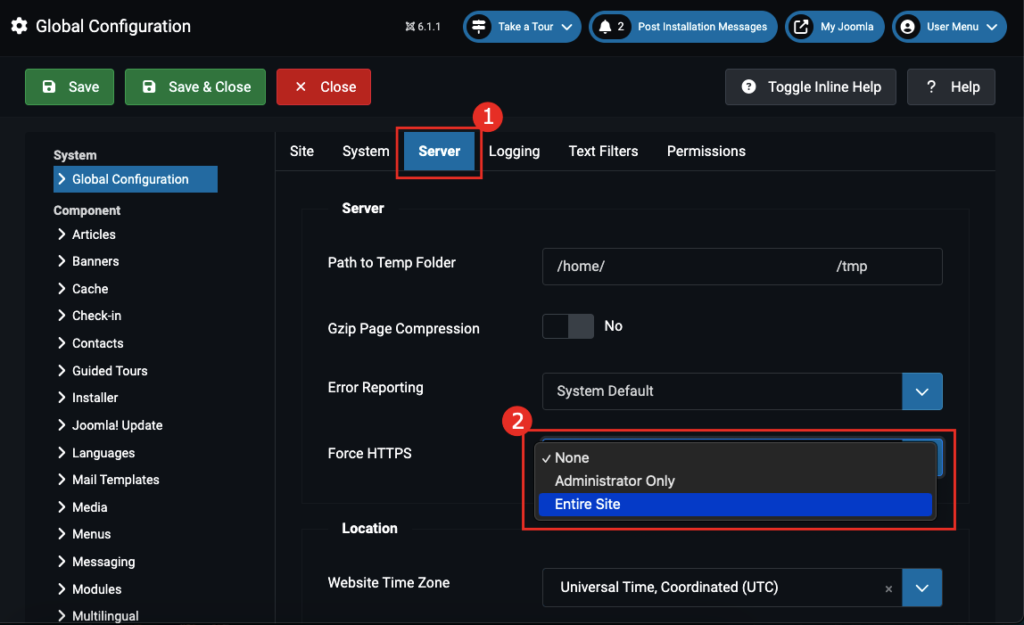This screenshot has height=625, width=1024.
Task: Click the notifications bell icon
Action: (605, 27)
